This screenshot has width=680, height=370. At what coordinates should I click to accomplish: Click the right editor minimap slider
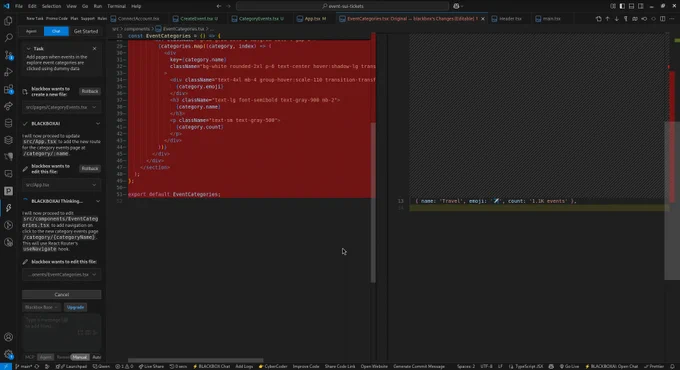coord(672,200)
